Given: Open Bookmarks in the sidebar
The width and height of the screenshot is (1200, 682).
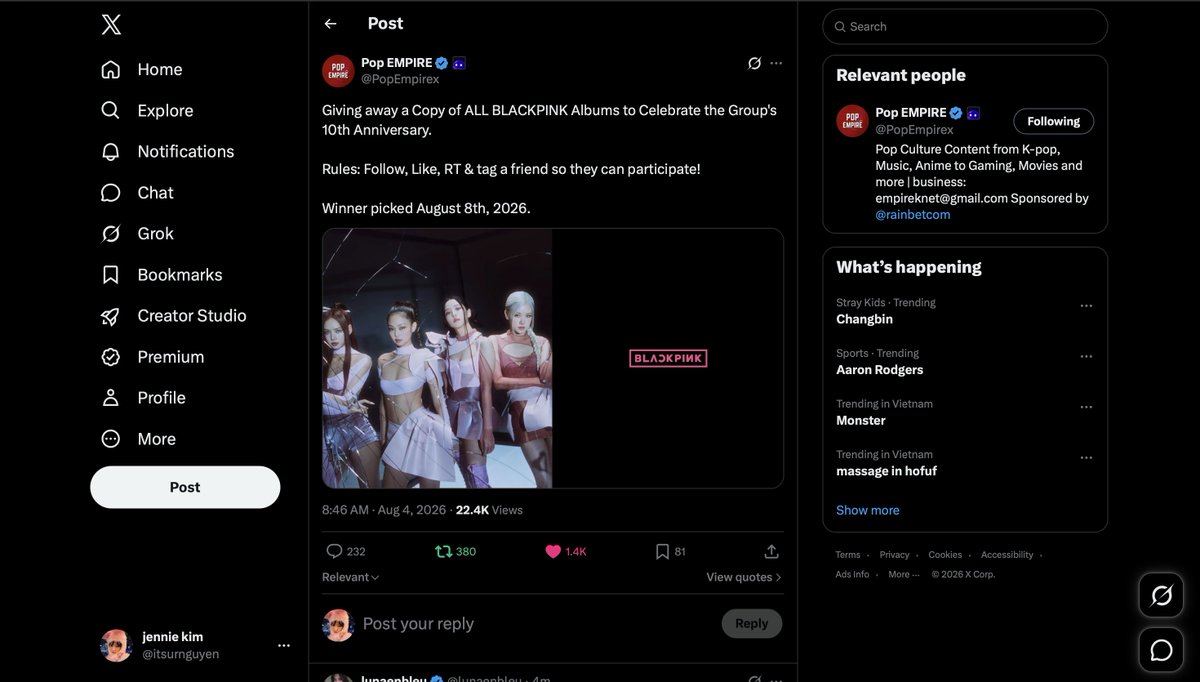Looking at the screenshot, I should coord(161,274).
